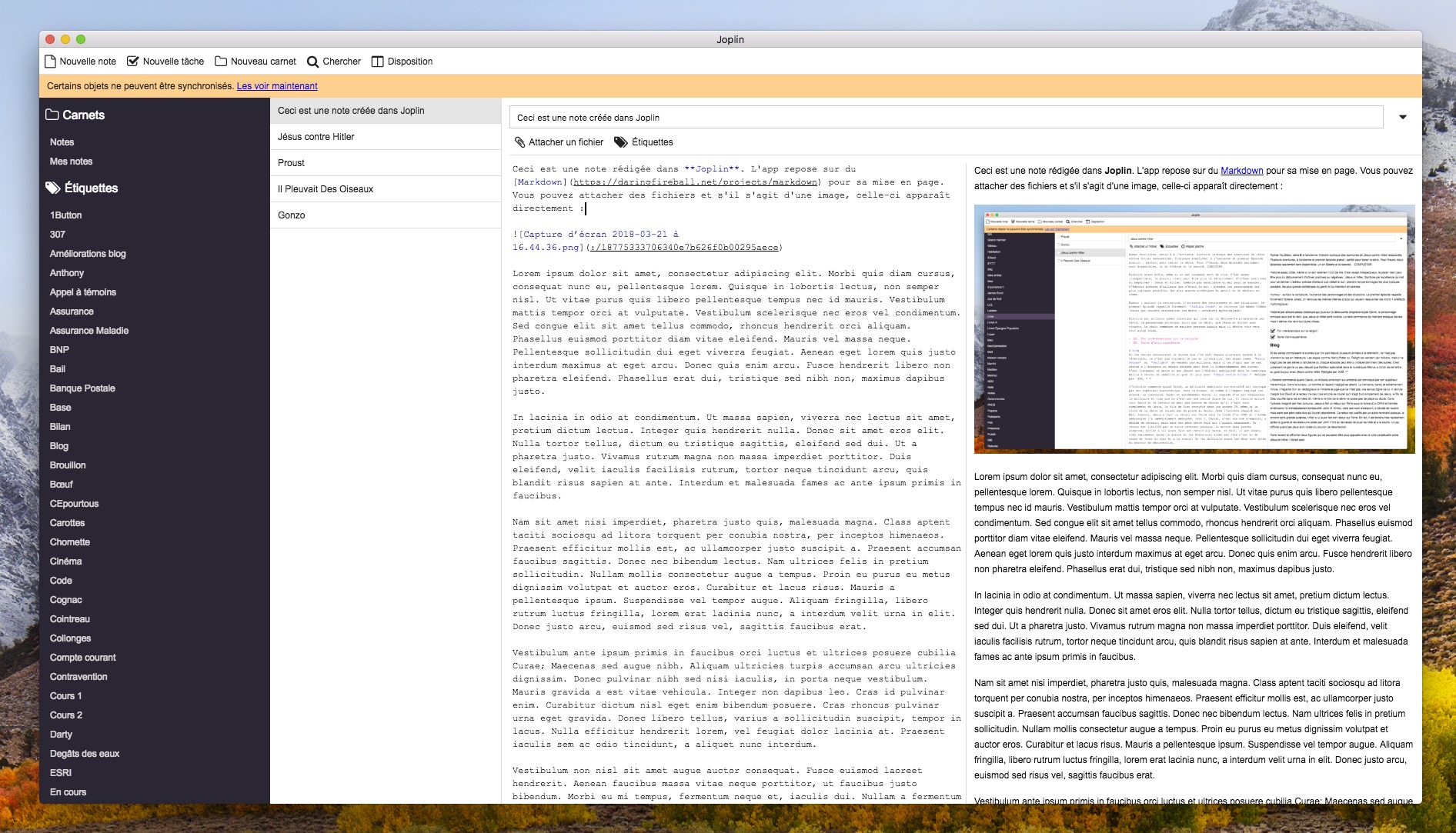
Task: Create a notebook with Nouveau carnet
Action: (255, 62)
